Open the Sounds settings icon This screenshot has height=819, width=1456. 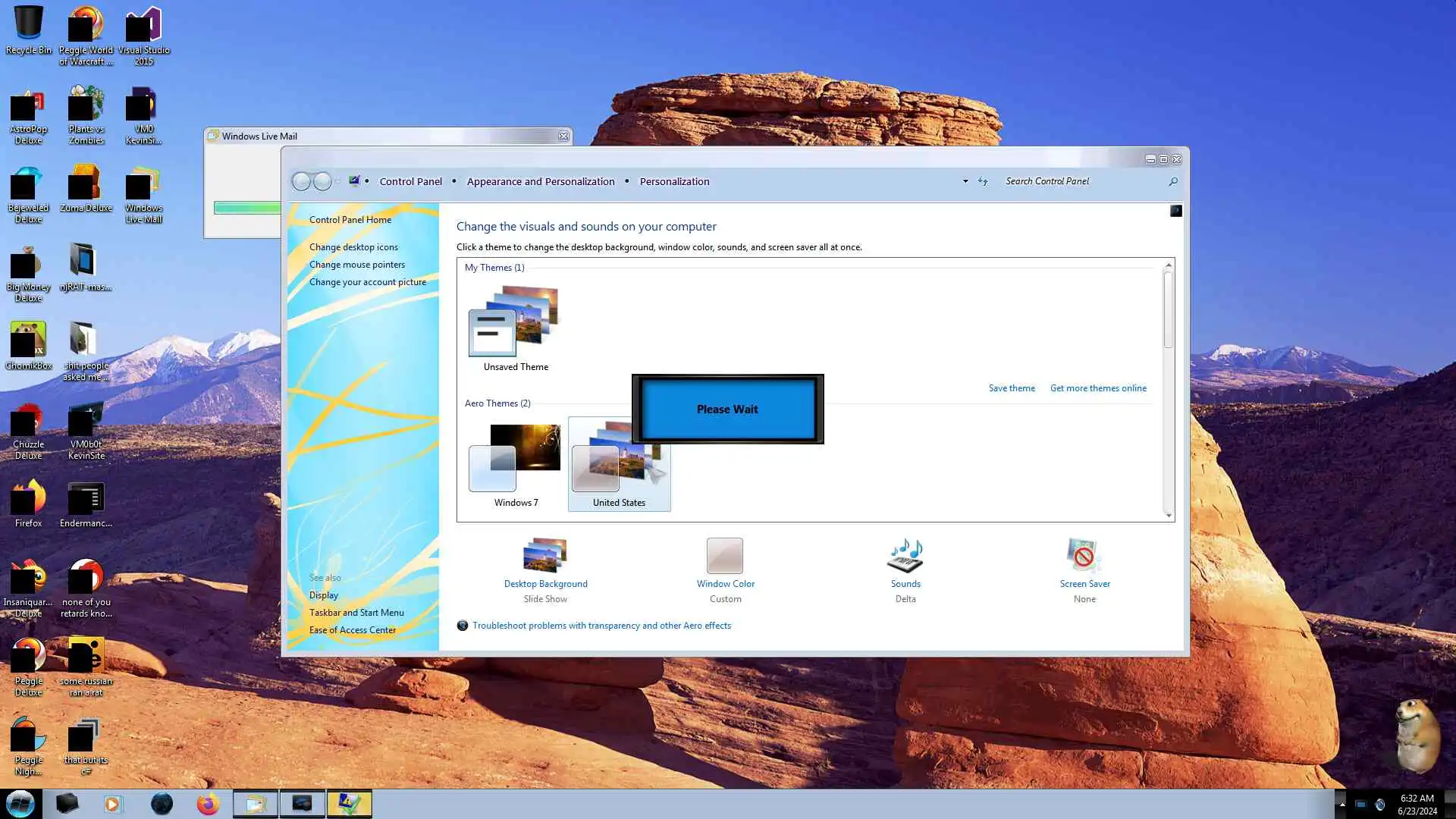pyautogui.click(x=905, y=557)
